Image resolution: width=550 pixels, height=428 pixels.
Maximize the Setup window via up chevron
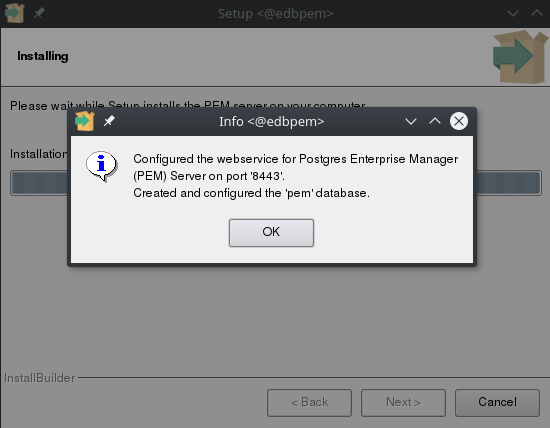(537, 13)
